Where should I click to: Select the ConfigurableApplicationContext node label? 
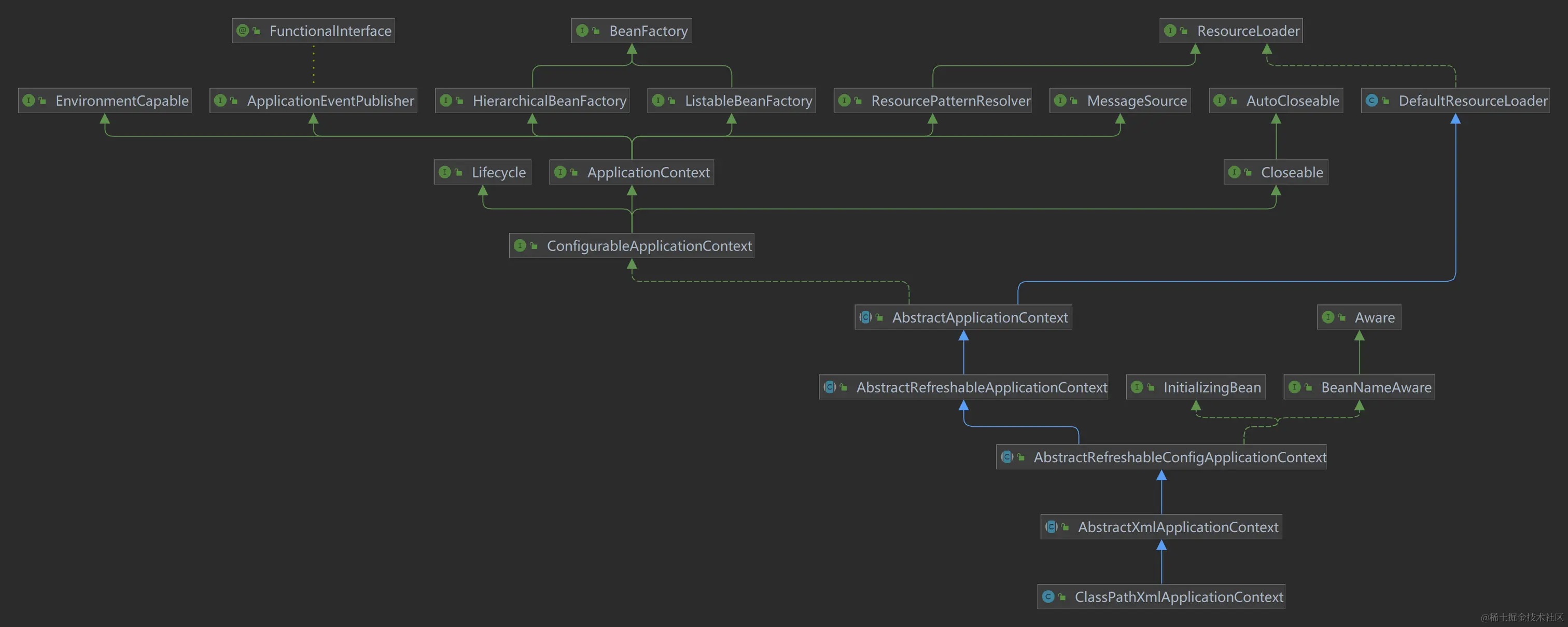click(650, 246)
